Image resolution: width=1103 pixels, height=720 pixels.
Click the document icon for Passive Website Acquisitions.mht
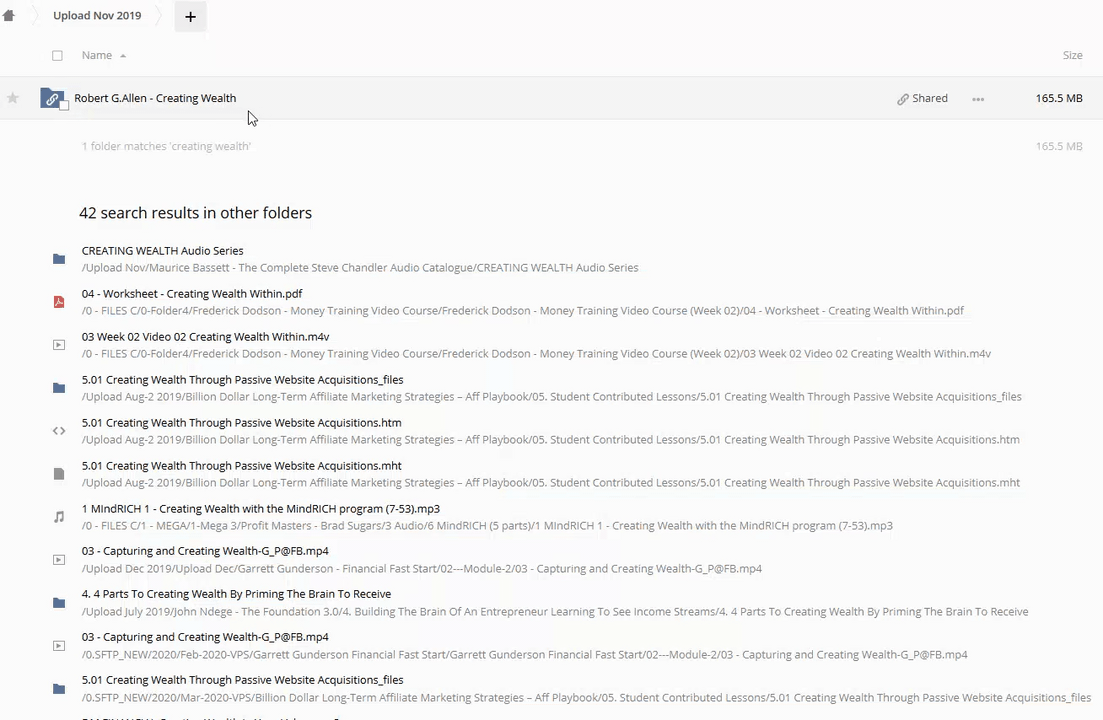point(59,474)
